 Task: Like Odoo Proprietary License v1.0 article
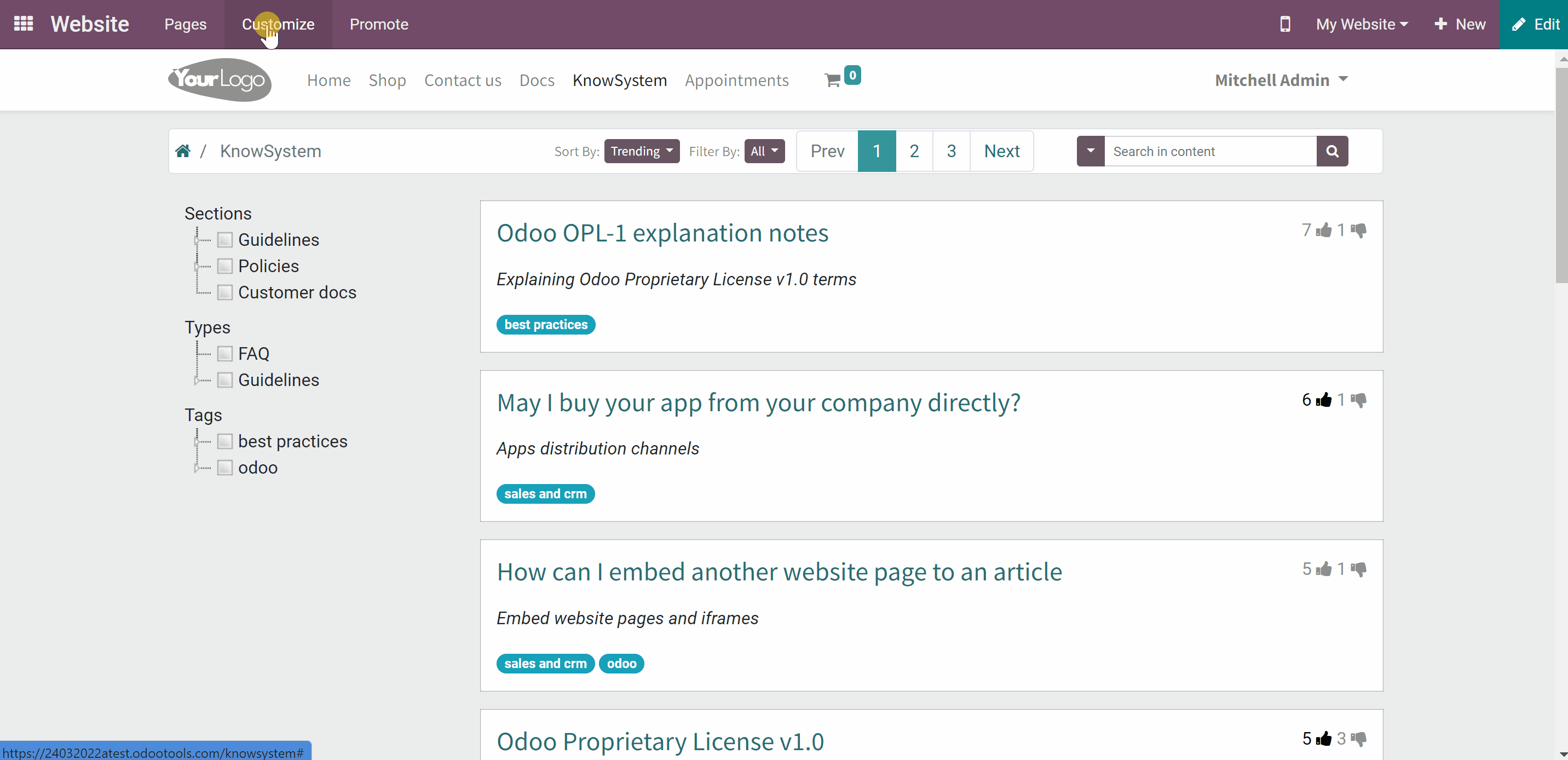[1323, 739]
